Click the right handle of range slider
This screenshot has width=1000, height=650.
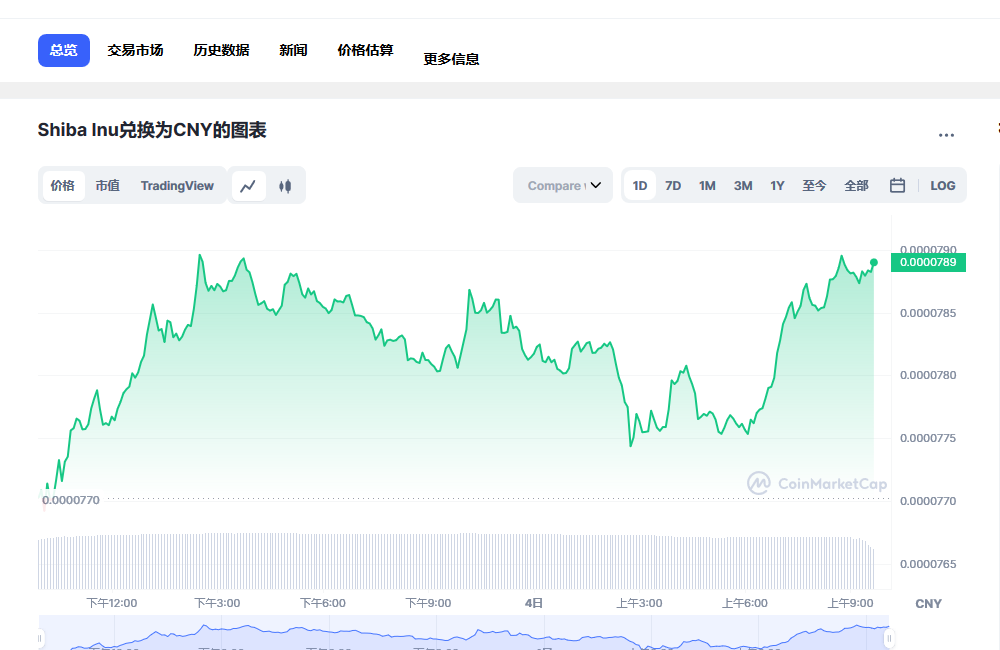pos(889,638)
